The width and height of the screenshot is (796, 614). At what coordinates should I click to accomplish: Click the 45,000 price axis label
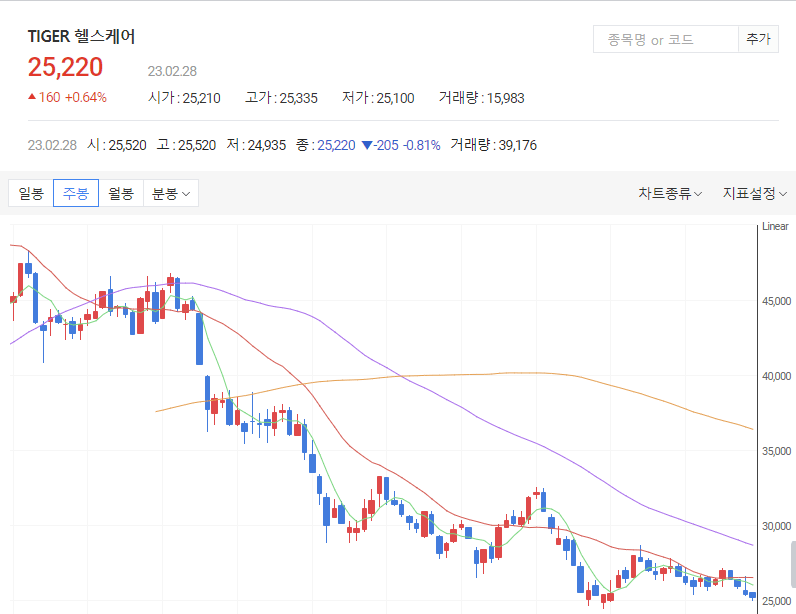[x=776, y=301]
